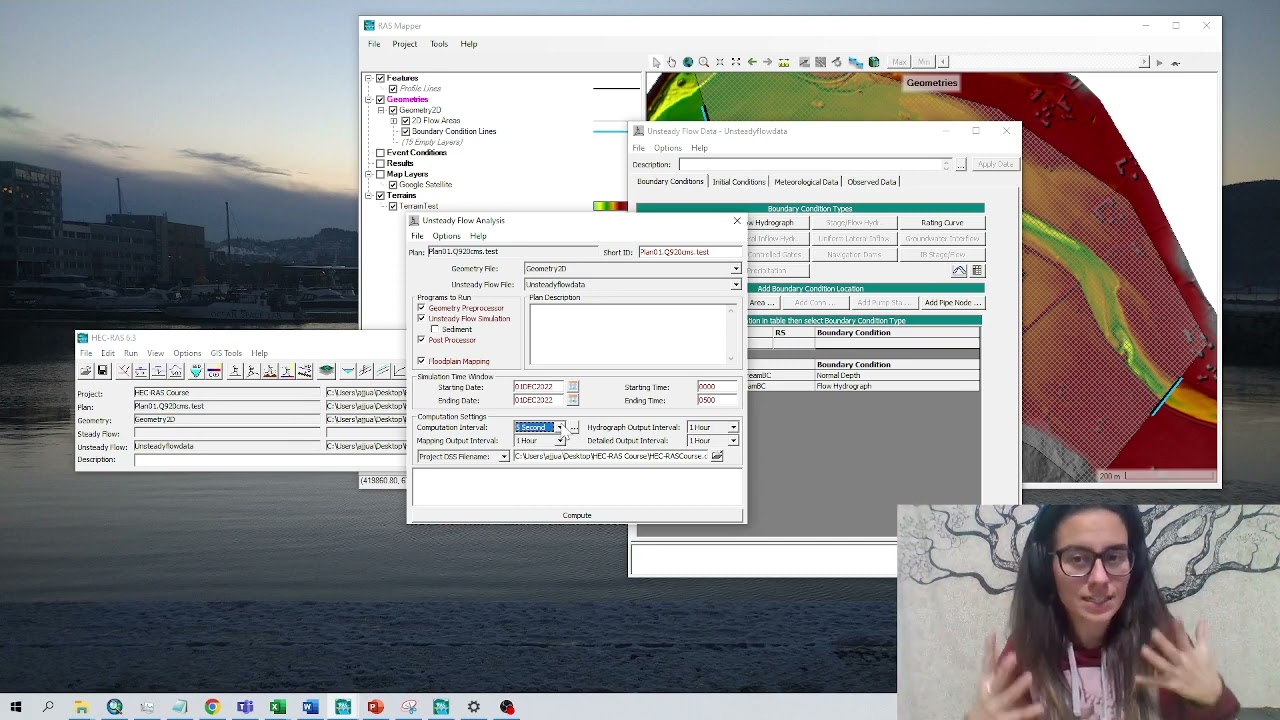Open PowerPoint from the taskbar
The width and height of the screenshot is (1280, 720).
[x=375, y=707]
